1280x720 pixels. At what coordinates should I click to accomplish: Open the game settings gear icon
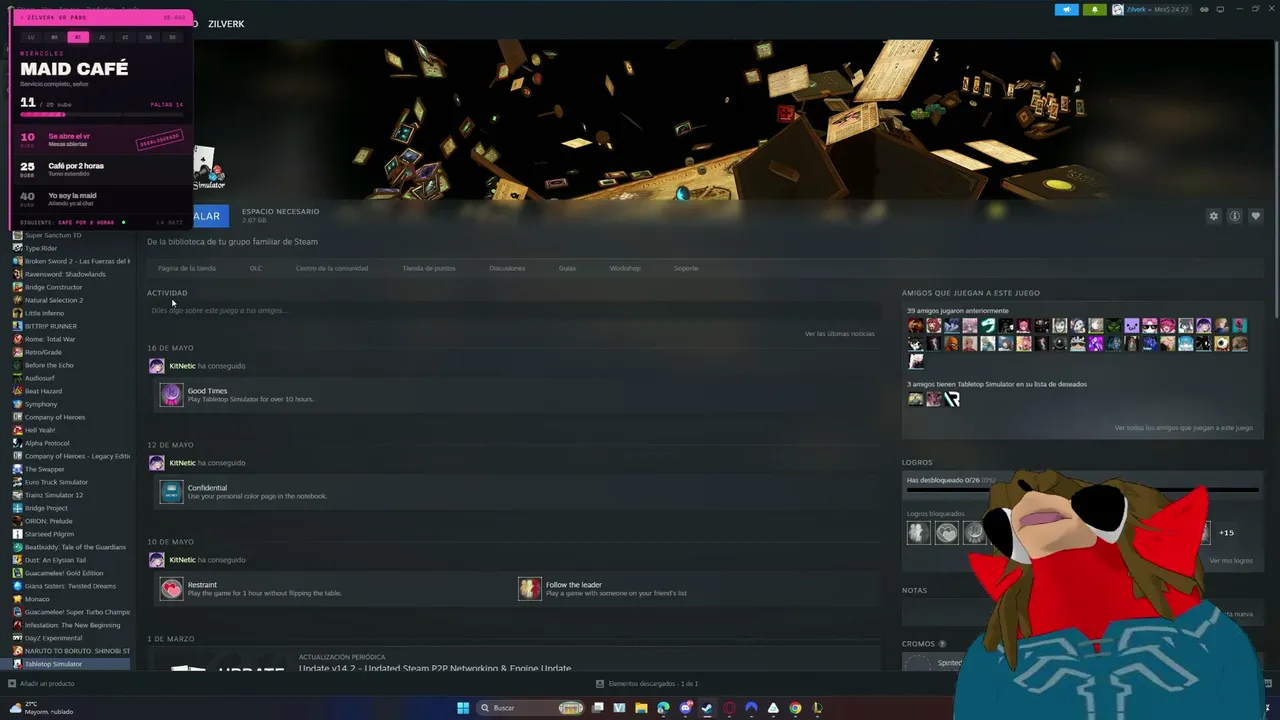1214,216
